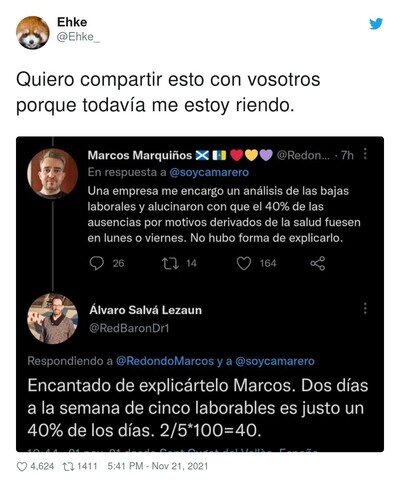Click the reply bubble icon with 26

[97, 263]
